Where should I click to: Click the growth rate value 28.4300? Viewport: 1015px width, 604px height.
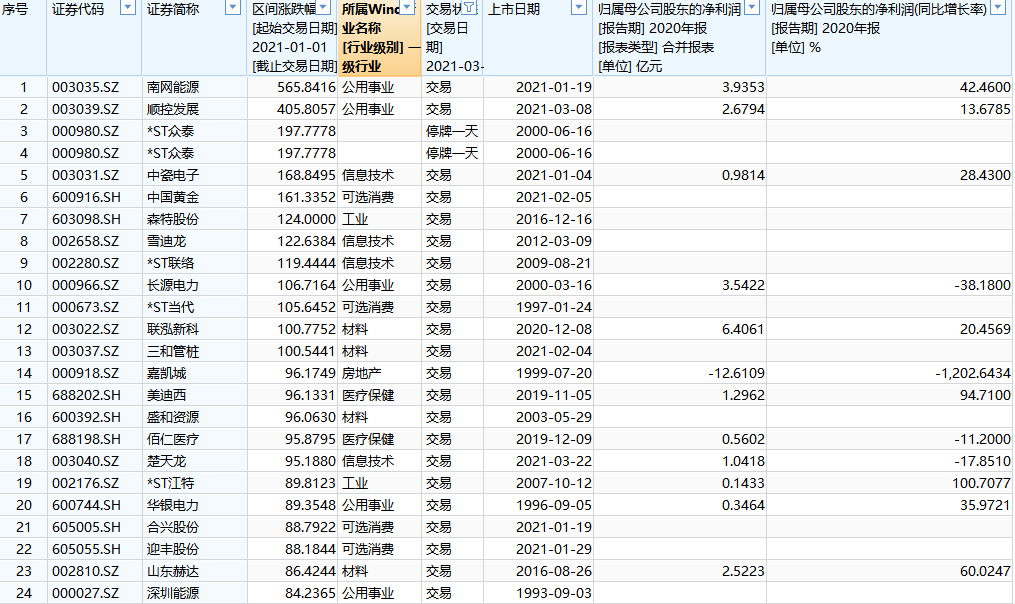985,175
